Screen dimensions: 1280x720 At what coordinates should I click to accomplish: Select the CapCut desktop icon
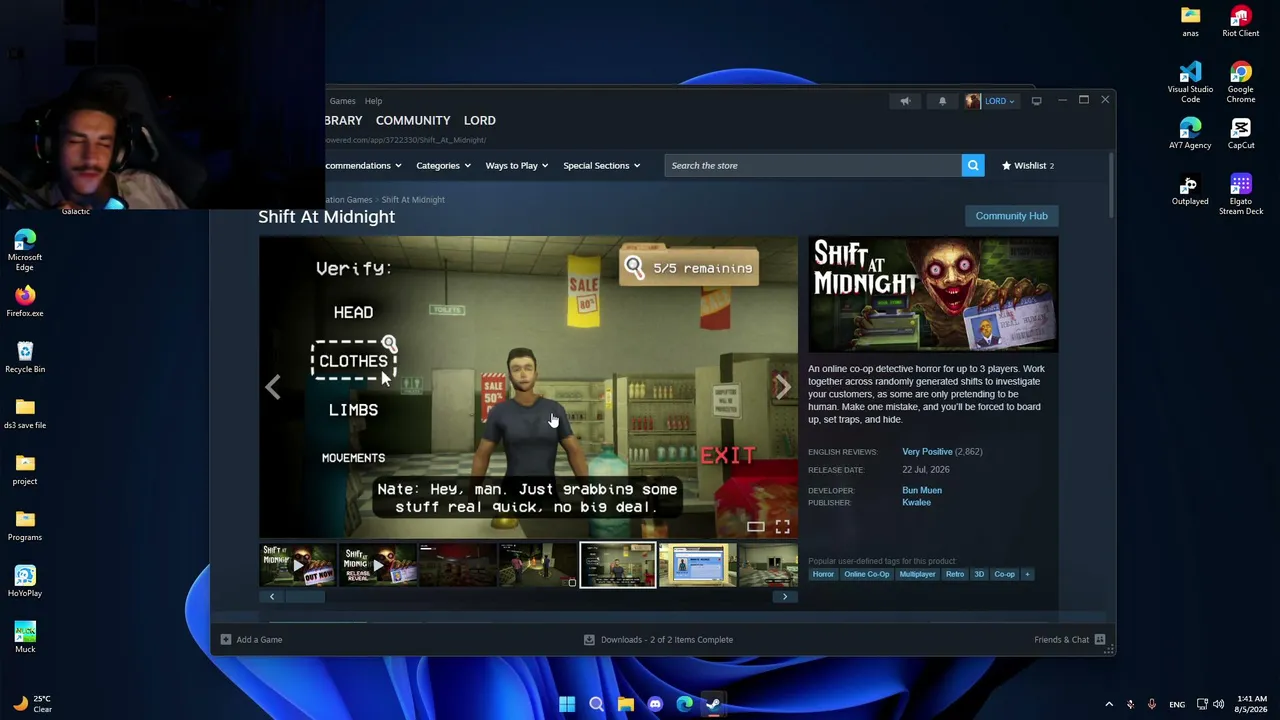[x=1241, y=134]
